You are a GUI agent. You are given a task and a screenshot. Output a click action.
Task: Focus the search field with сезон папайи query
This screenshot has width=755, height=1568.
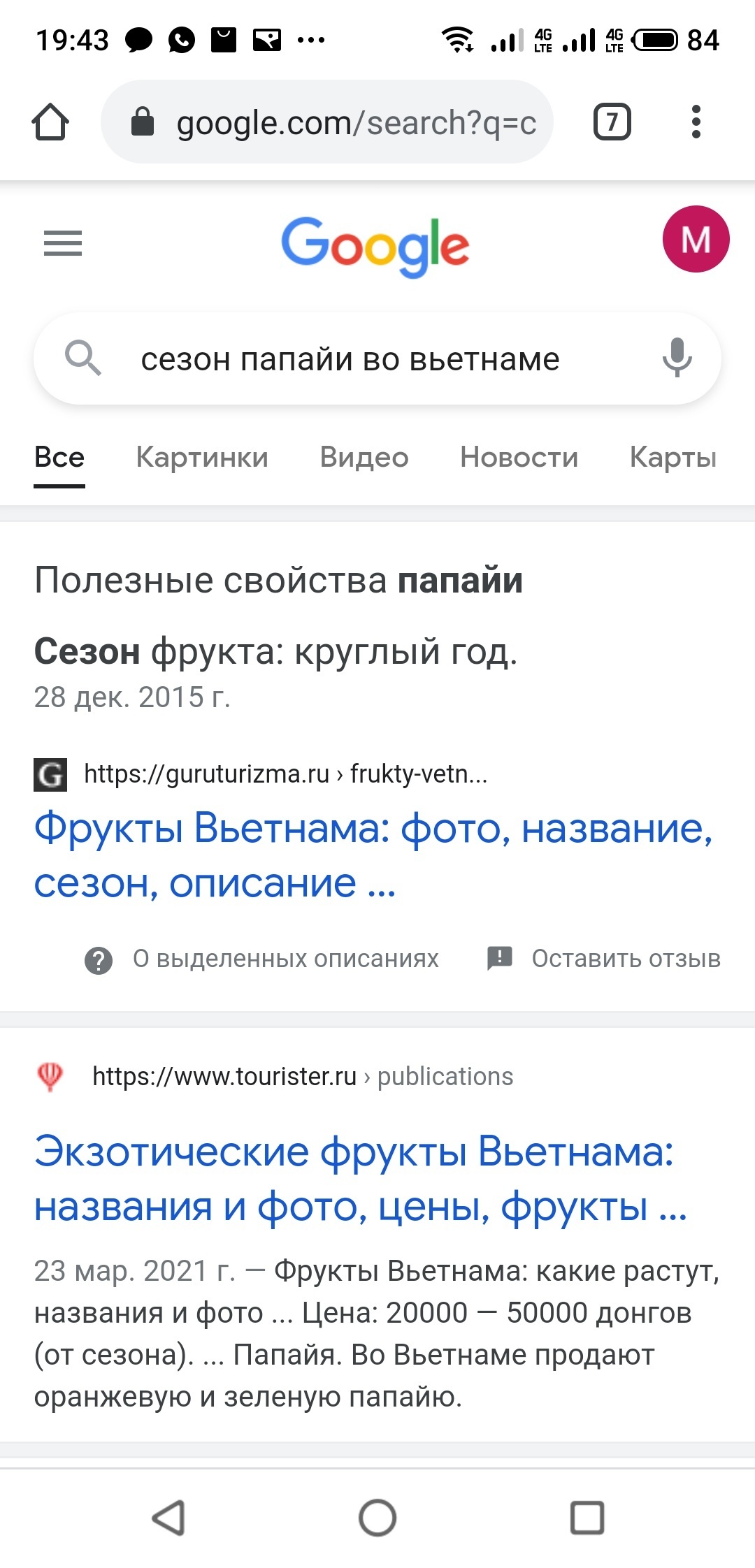coord(350,359)
